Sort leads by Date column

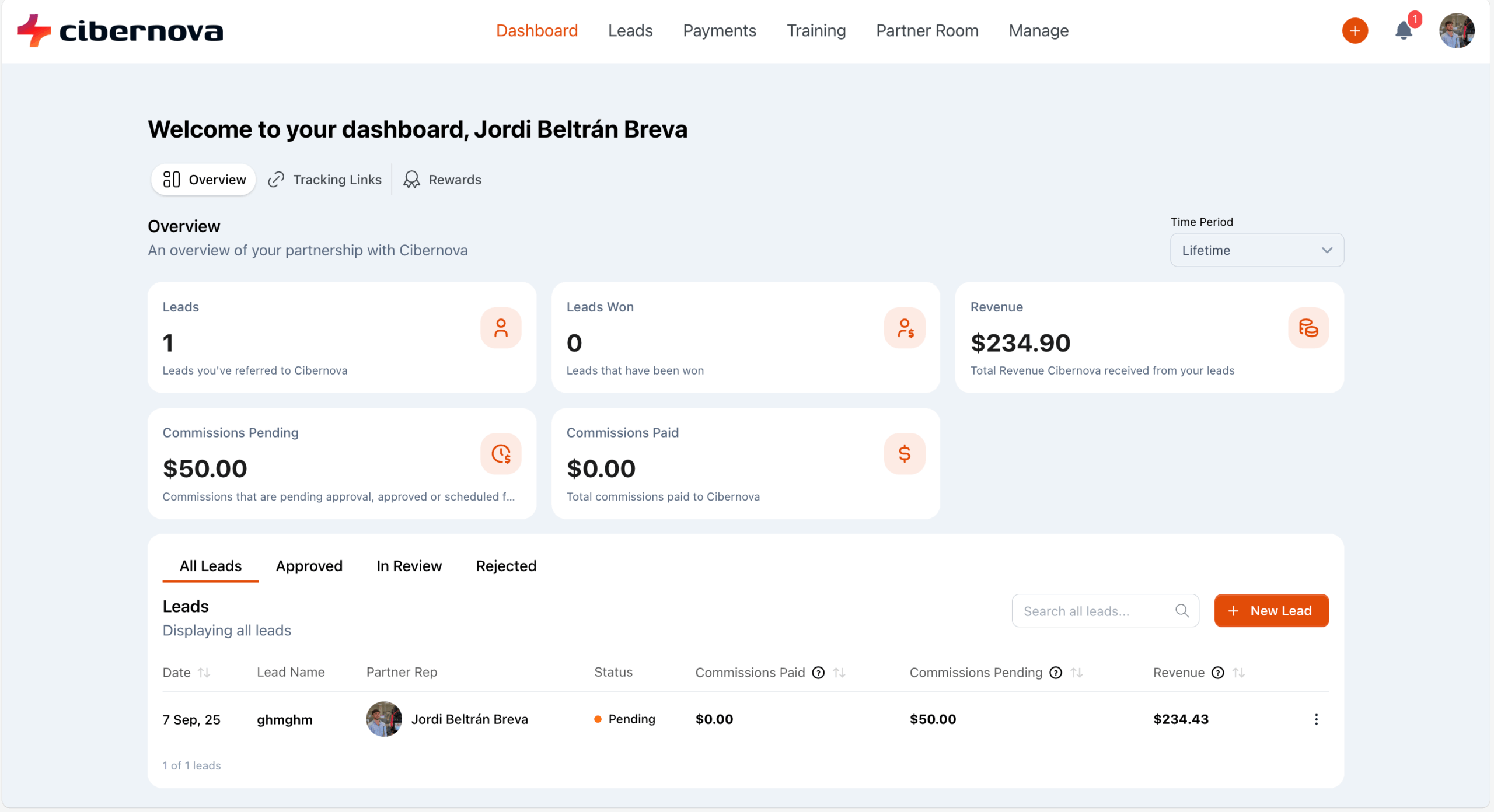tap(204, 673)
